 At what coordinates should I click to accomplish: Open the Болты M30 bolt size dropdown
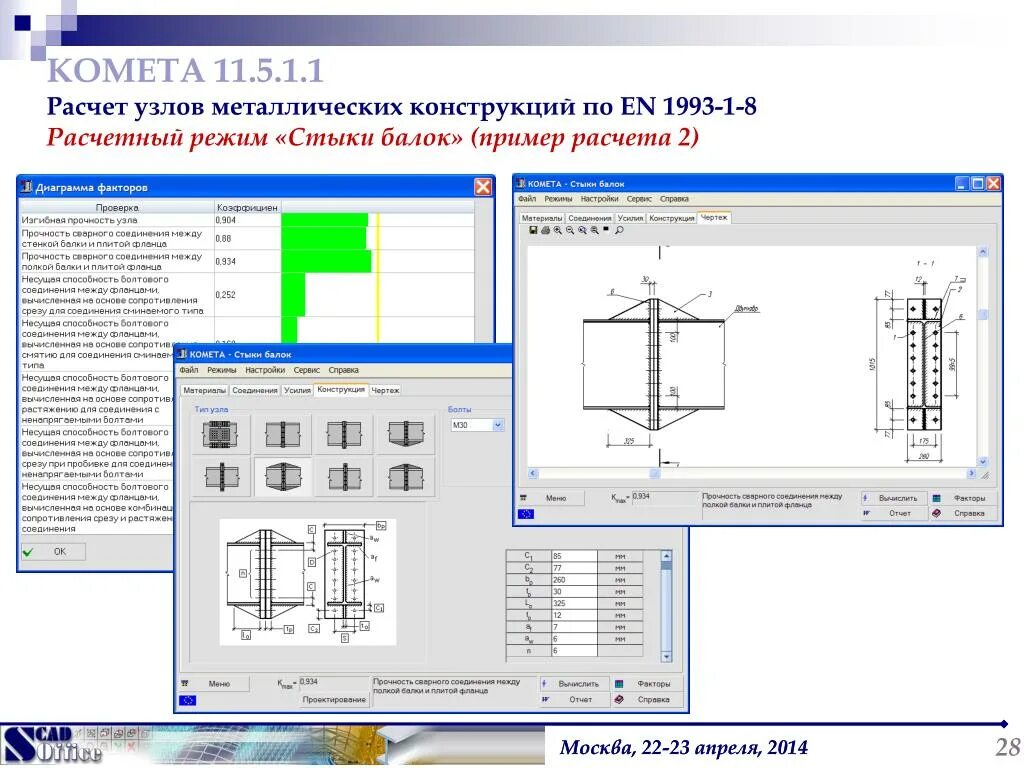pyautogui.click(x=498, y=425)
